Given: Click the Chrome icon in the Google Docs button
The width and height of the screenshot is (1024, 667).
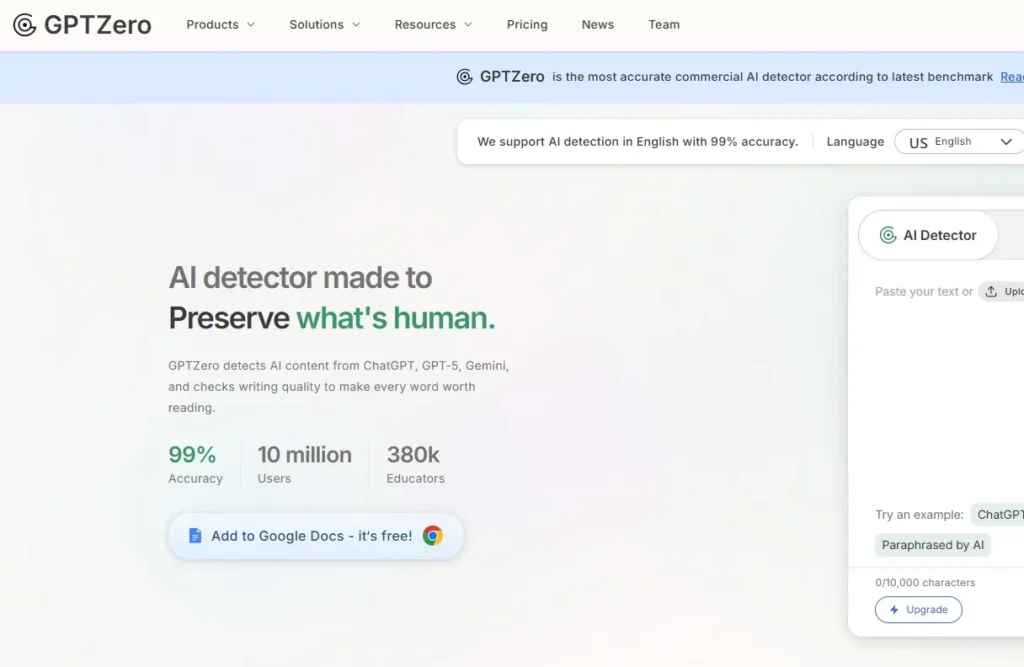Looking at the screenshot, I should click(431, 535).
